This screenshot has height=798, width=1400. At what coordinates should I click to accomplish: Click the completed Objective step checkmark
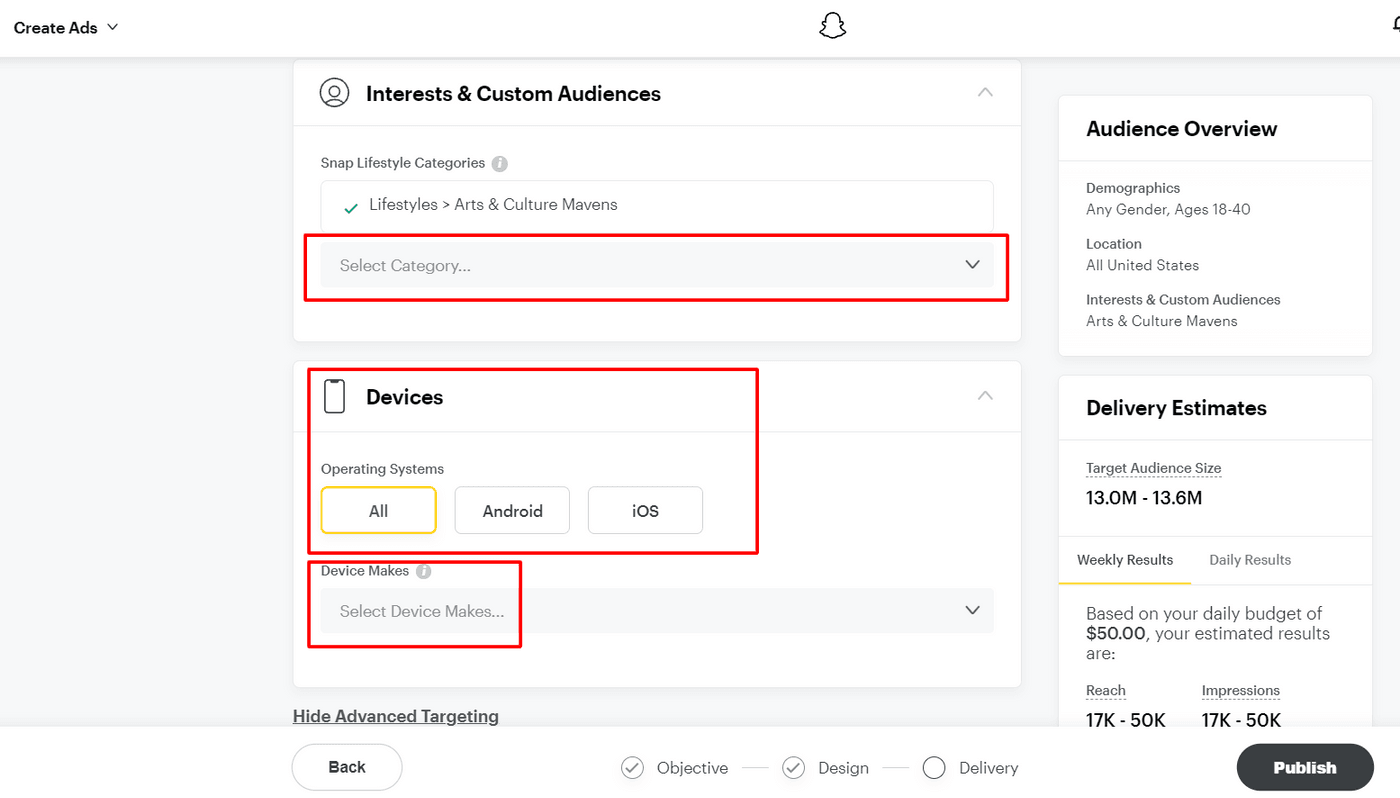tap(632, 767)
